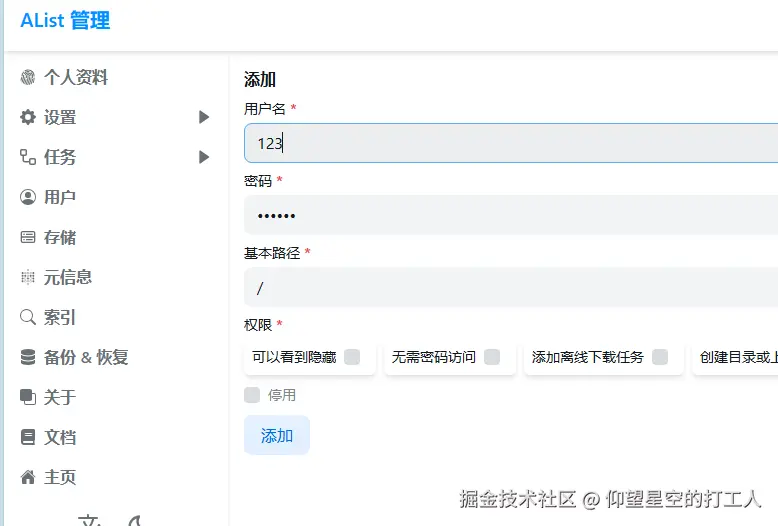Click the blue 添加 submit button
The height and width of the screenshot is (526, 778).
coord(277,435)
